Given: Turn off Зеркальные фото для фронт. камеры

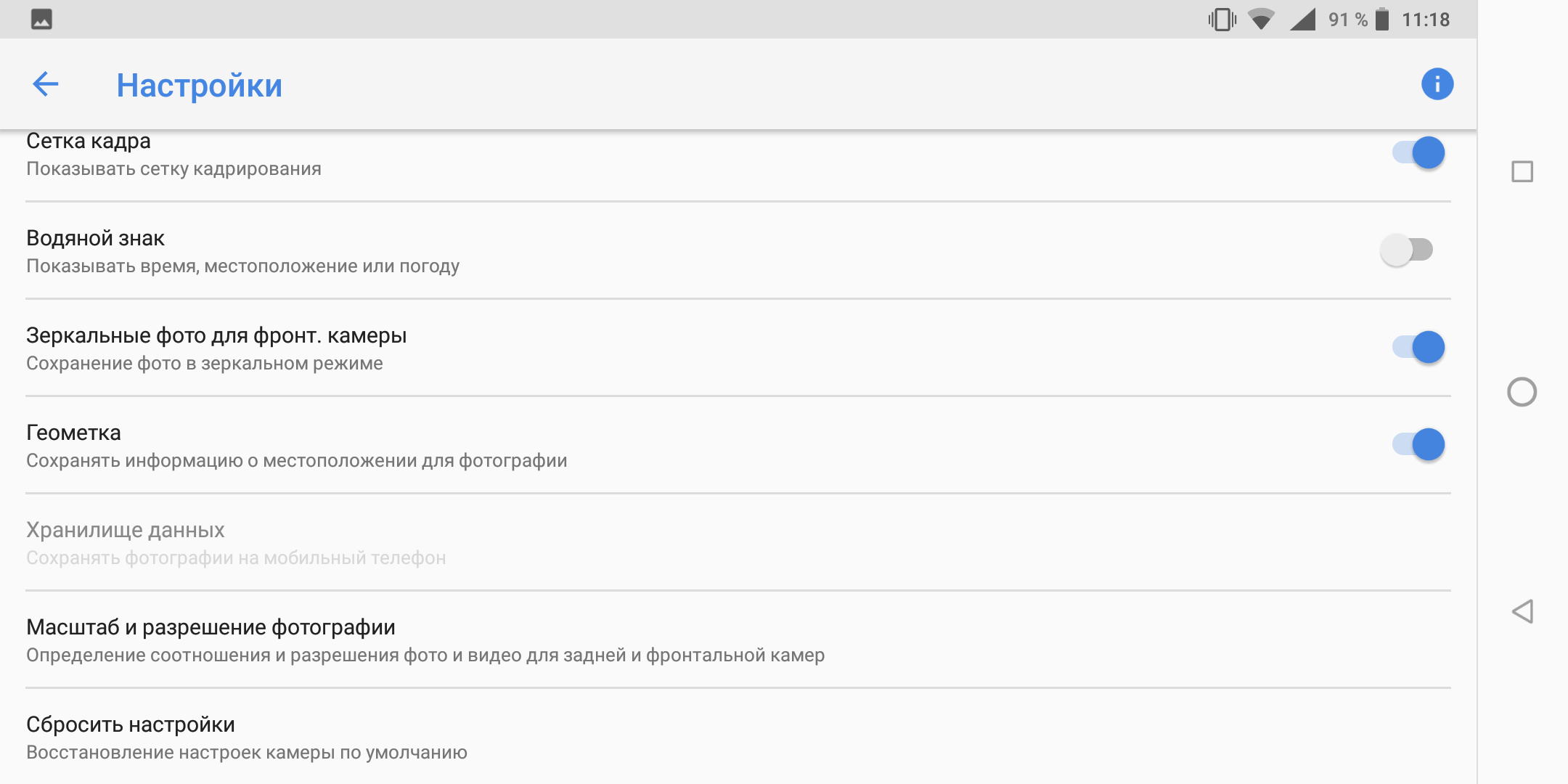Looking at the screenshot, I should pos(1418,347).
